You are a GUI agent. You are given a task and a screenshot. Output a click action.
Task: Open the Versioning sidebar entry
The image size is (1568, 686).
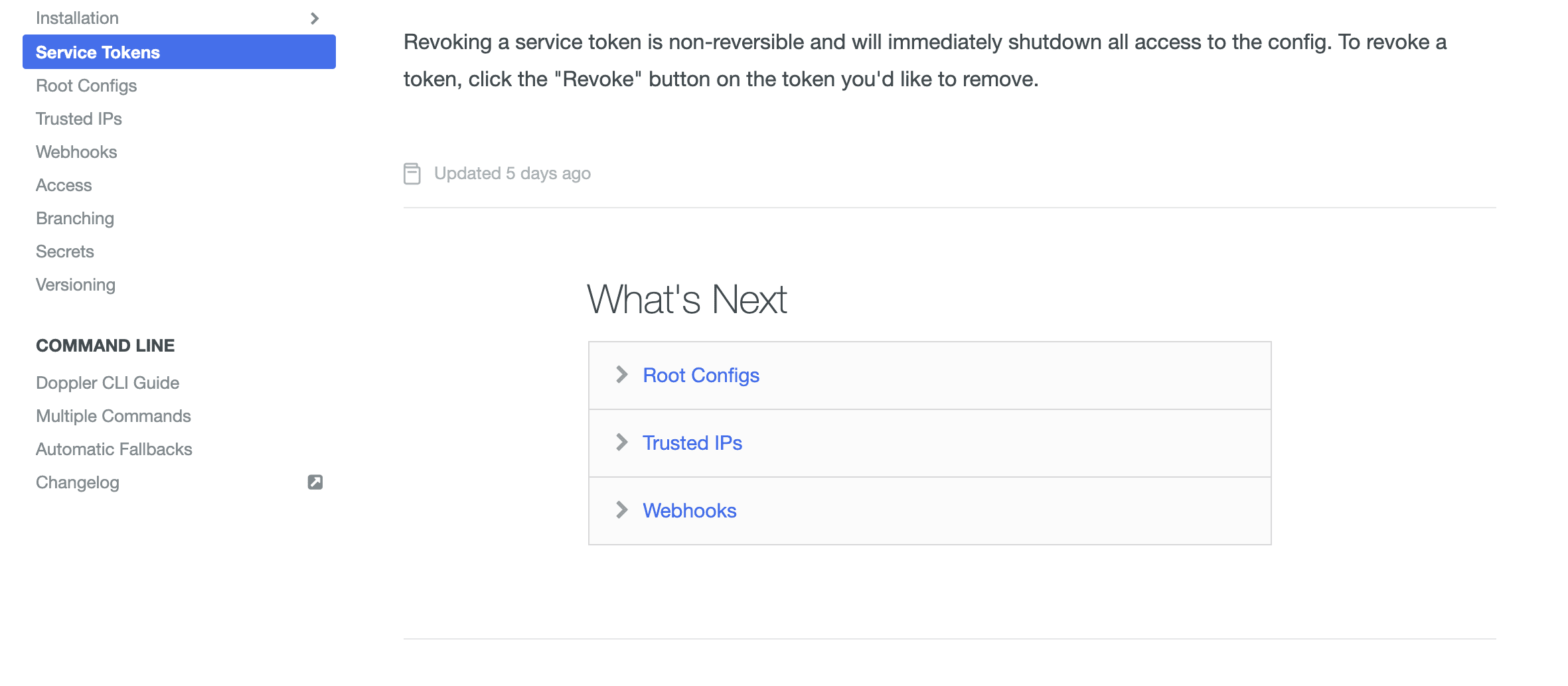tap(76, 285)
